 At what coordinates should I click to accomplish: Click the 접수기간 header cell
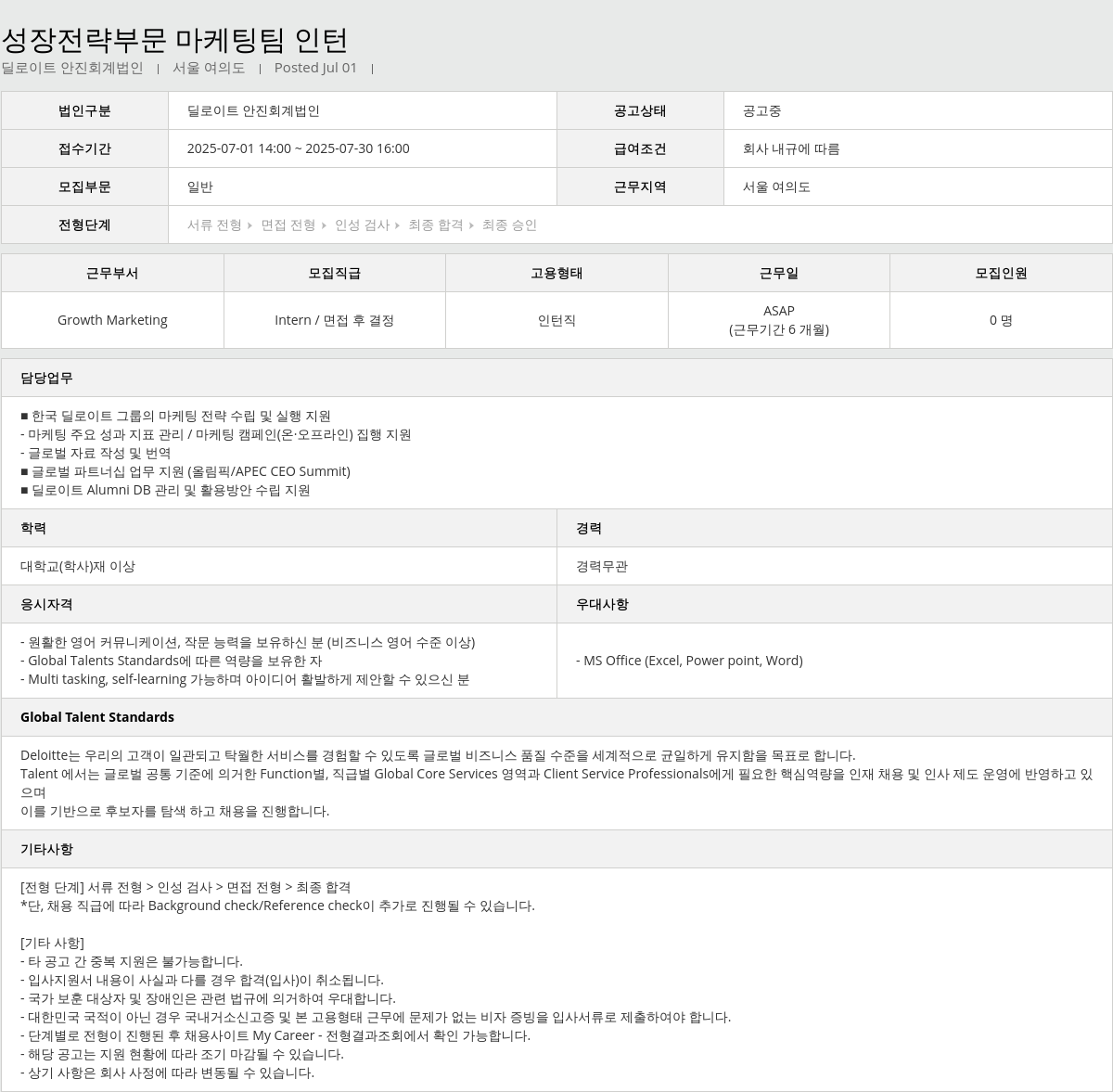click(x=84, y=148)
